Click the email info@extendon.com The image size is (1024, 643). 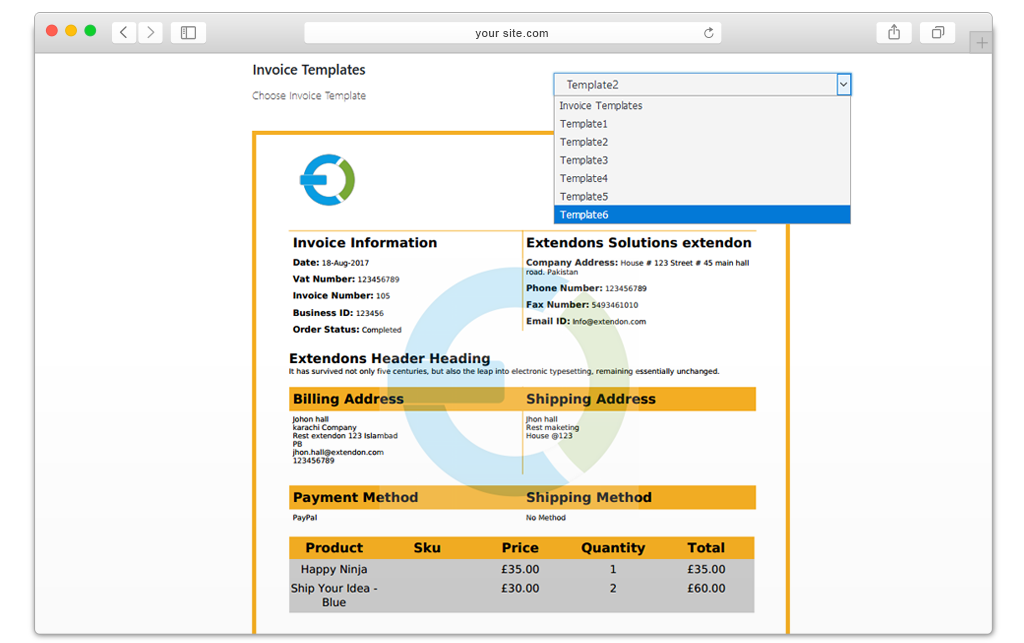pos(609,321)
